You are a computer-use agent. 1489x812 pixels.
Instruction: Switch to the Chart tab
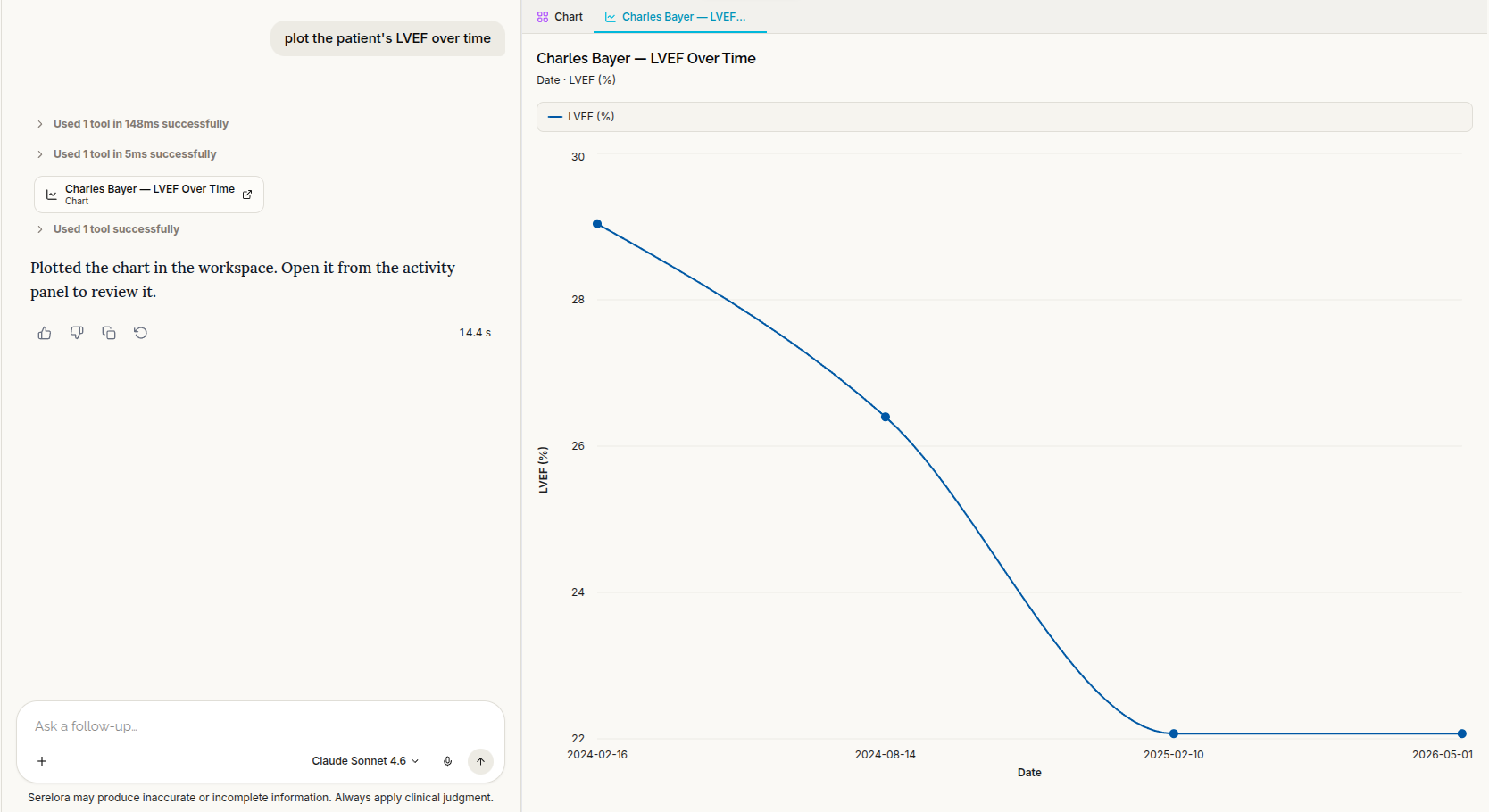[x=561, y=17]
